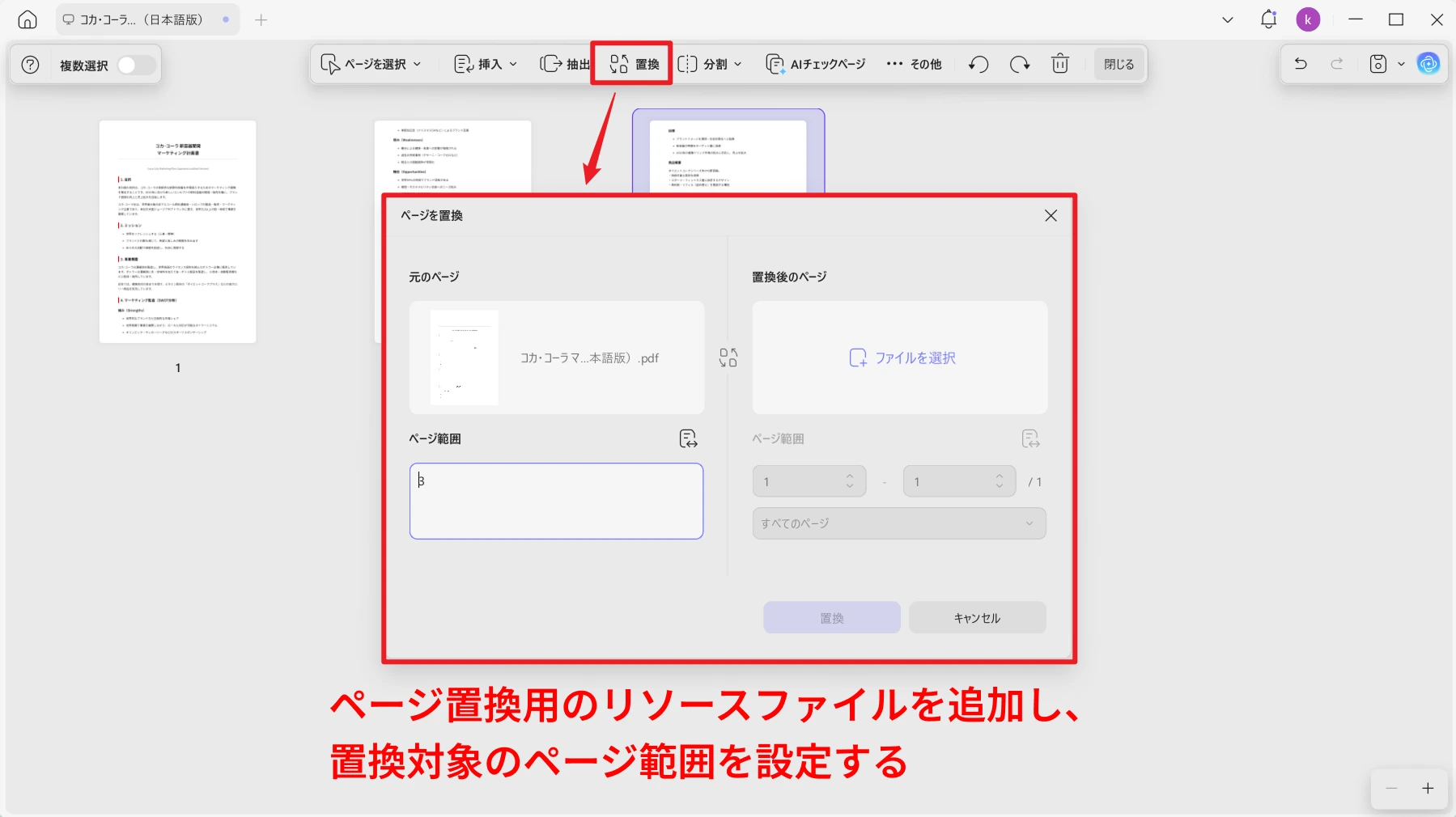The image size is (1456, 817).
Task: Undo last action in top-right toolbar
Action: [1301, 64]
